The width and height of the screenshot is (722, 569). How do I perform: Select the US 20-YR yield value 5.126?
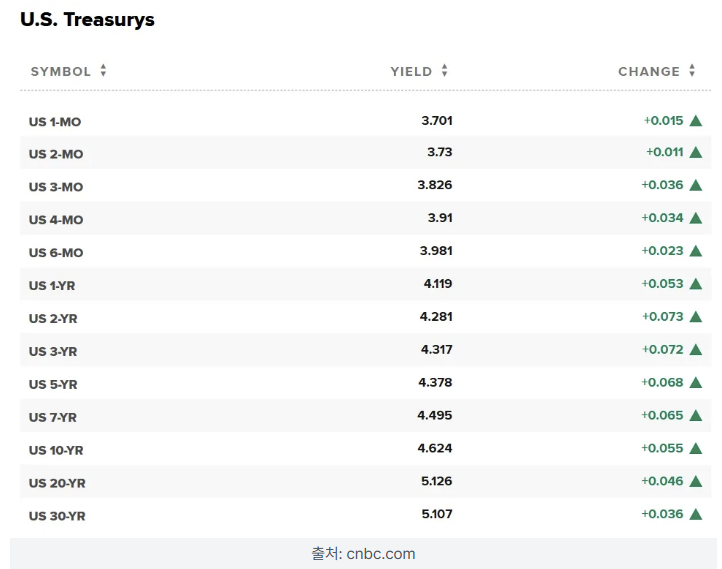[x=437, y=481]
